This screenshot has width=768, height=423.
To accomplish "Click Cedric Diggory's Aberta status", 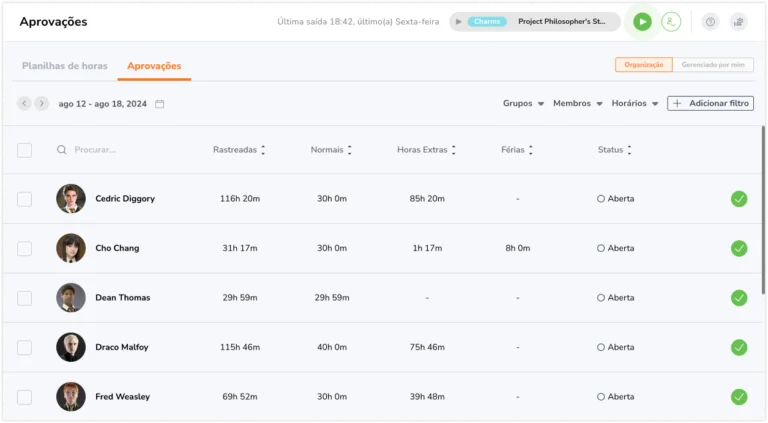I will click(x=616, y=199).
